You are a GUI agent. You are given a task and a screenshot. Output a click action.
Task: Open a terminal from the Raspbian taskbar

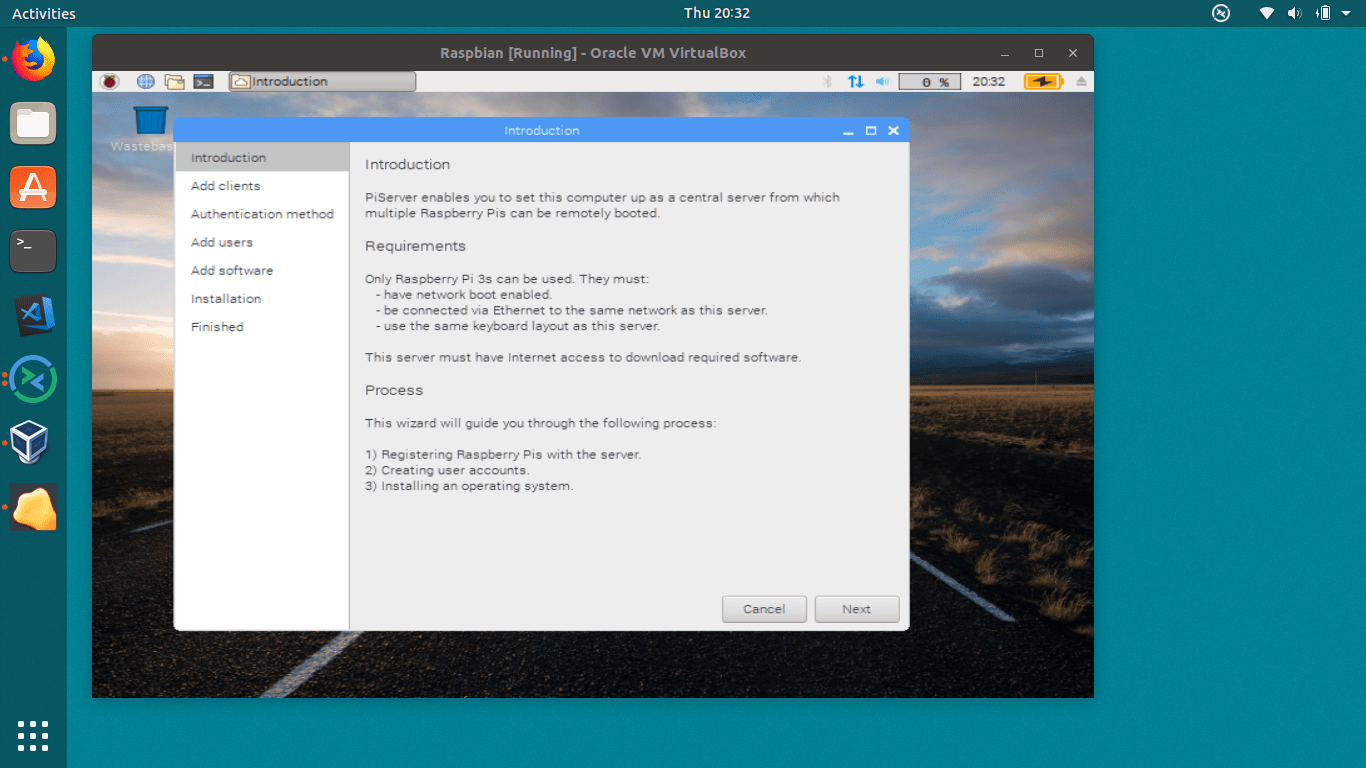[204, 81]
